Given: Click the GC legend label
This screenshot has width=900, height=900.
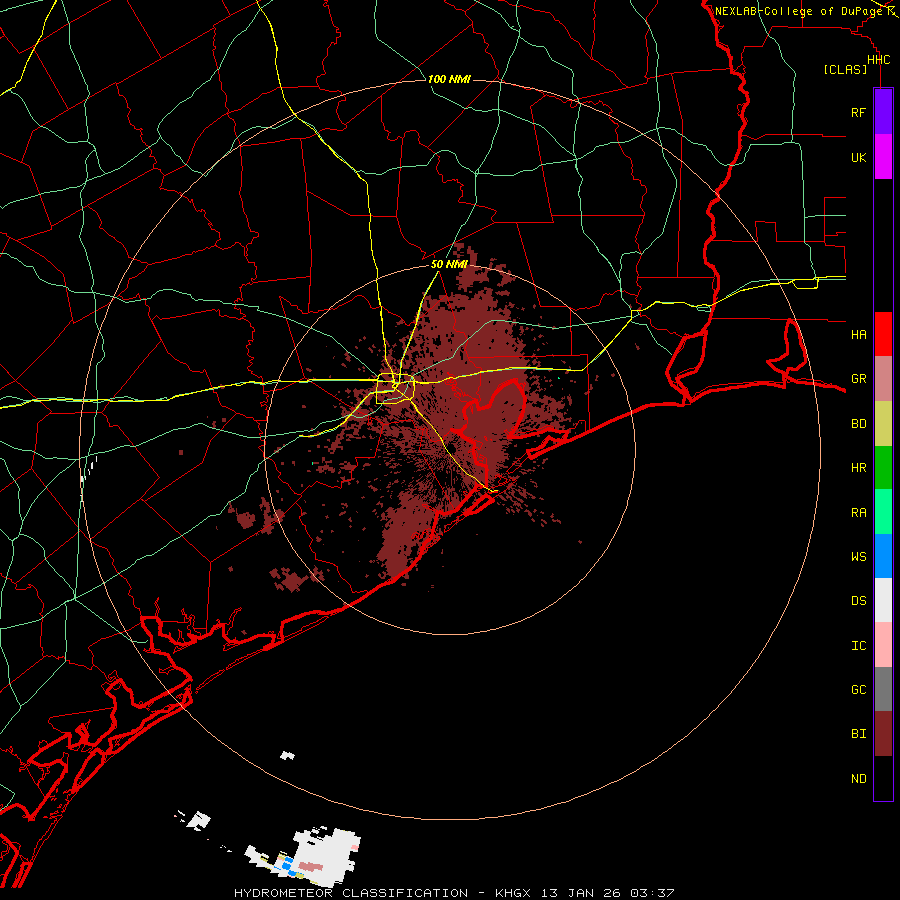Looking at the screenshot, I should (x=858, y=690).
